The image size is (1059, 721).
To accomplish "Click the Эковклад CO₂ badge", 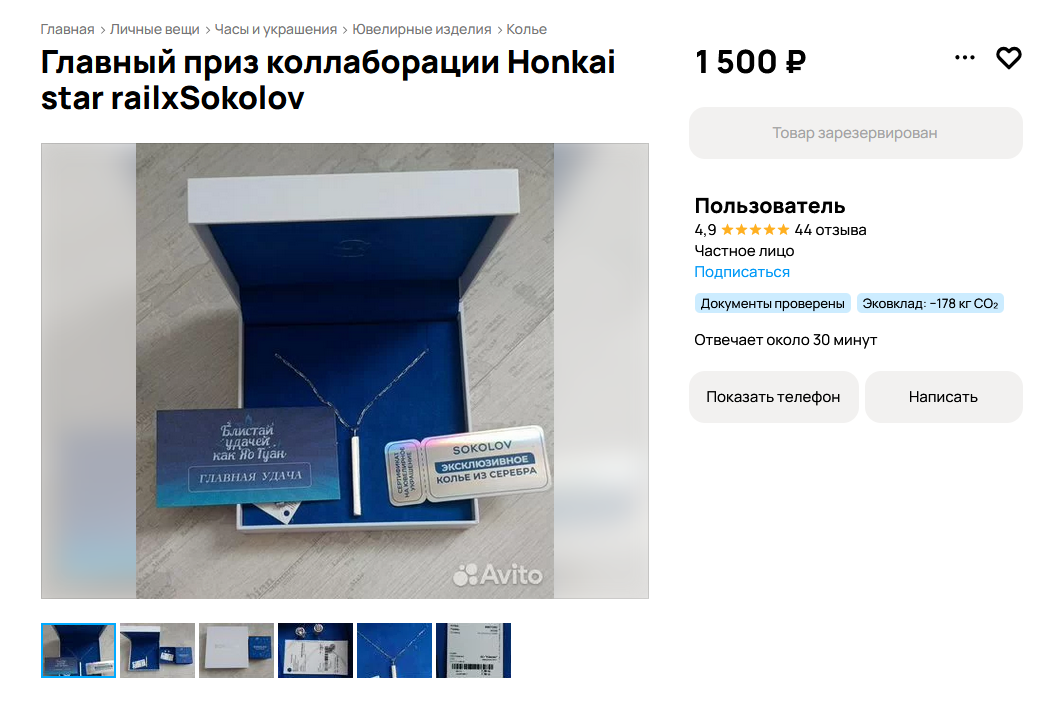I will pos(930,303).
